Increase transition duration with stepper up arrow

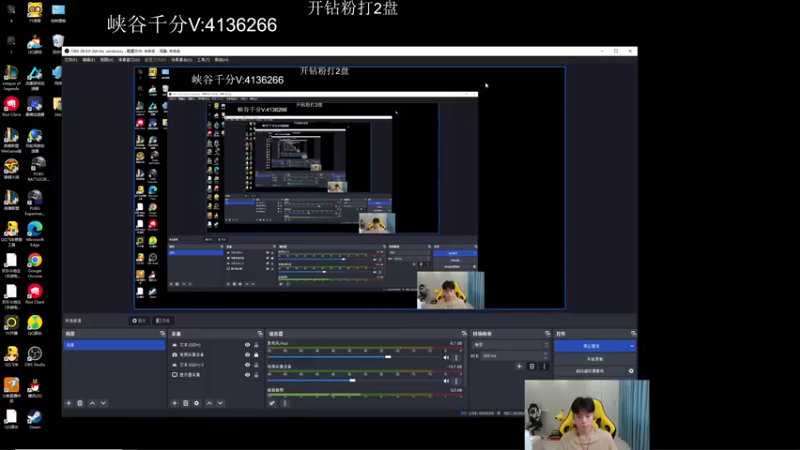[x=546, y=354]
